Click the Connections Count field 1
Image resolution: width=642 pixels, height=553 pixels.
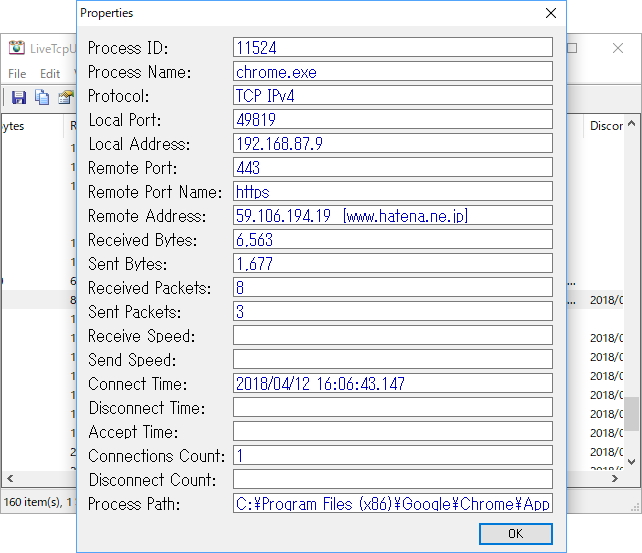393,455
